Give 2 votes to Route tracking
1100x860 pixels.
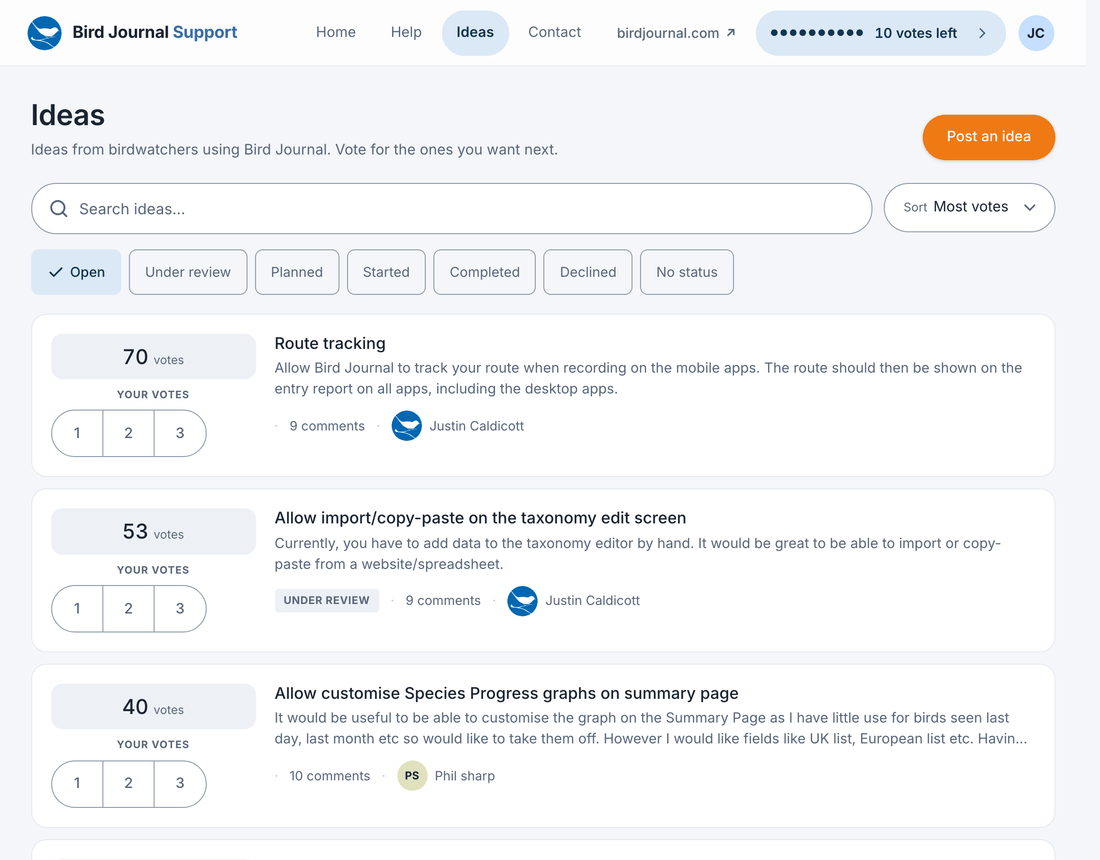pyautogui.click(x=128, y=433)
